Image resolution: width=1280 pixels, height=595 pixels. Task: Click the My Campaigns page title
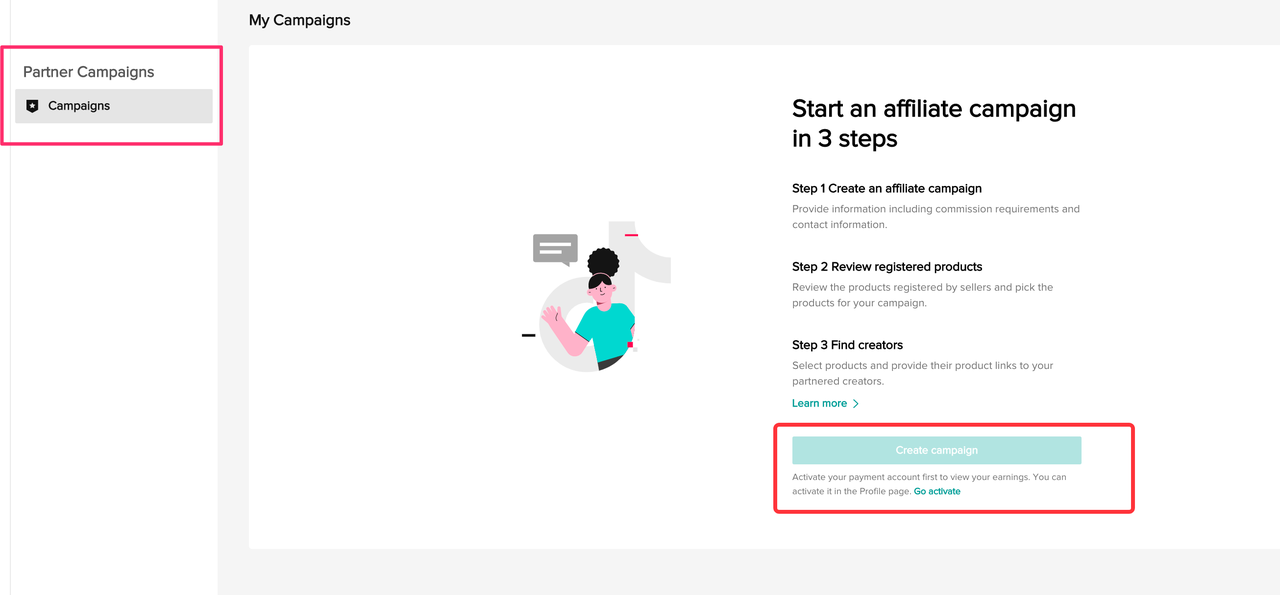click(x=300, y=20)
